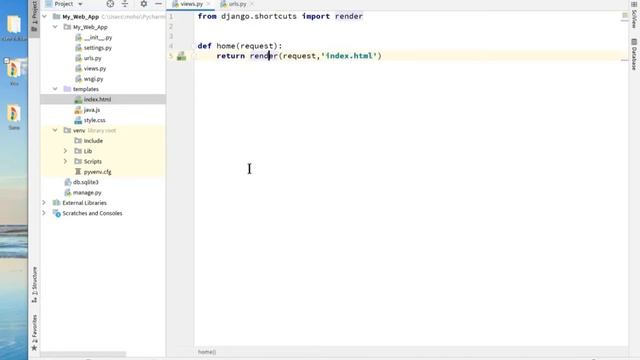The height and width of the screenshot is (360, 640).
Task: Click the folder icon on the desktop
Action: click(14, 24)
